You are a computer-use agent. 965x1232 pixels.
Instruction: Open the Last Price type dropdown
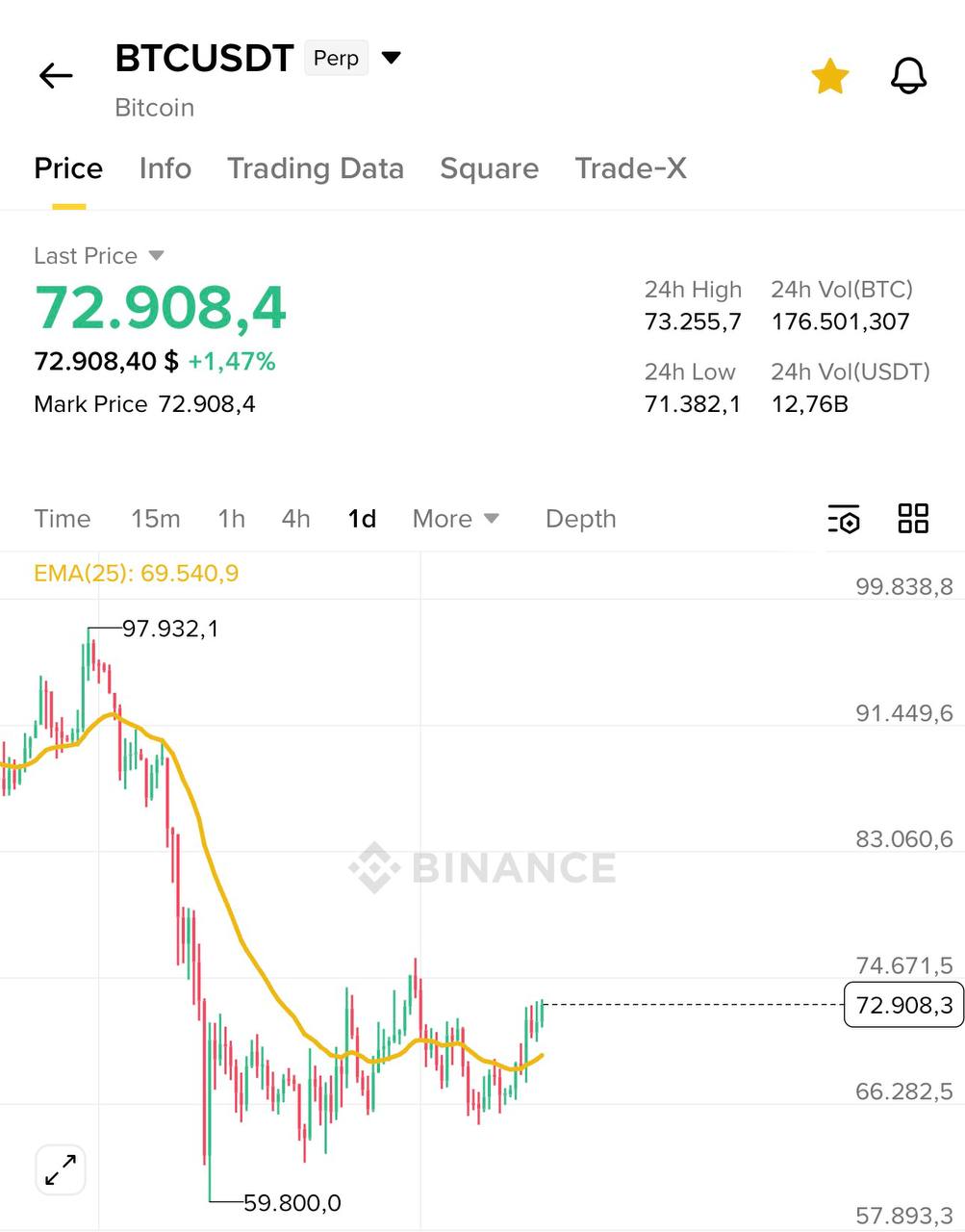(x=156, y=256)
